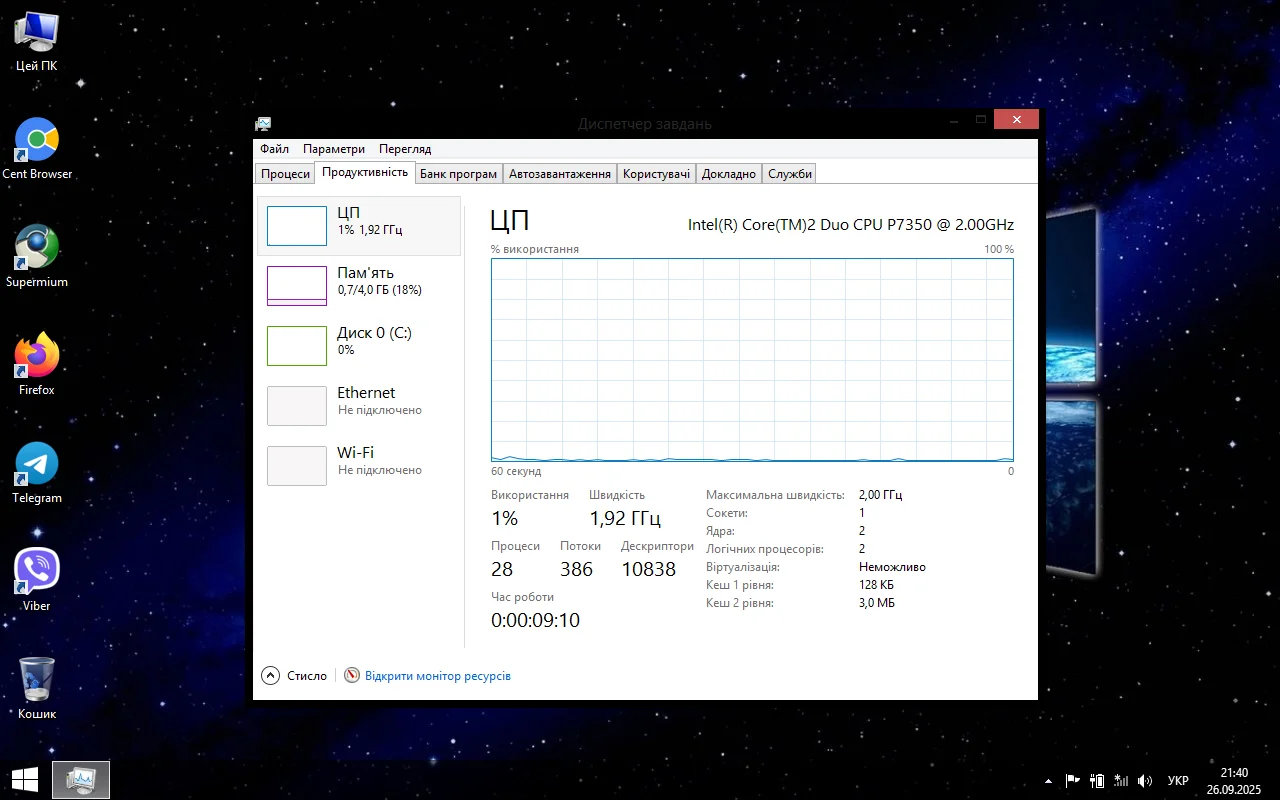
Task: Open the Параметри menu
Action: (334, 149)
